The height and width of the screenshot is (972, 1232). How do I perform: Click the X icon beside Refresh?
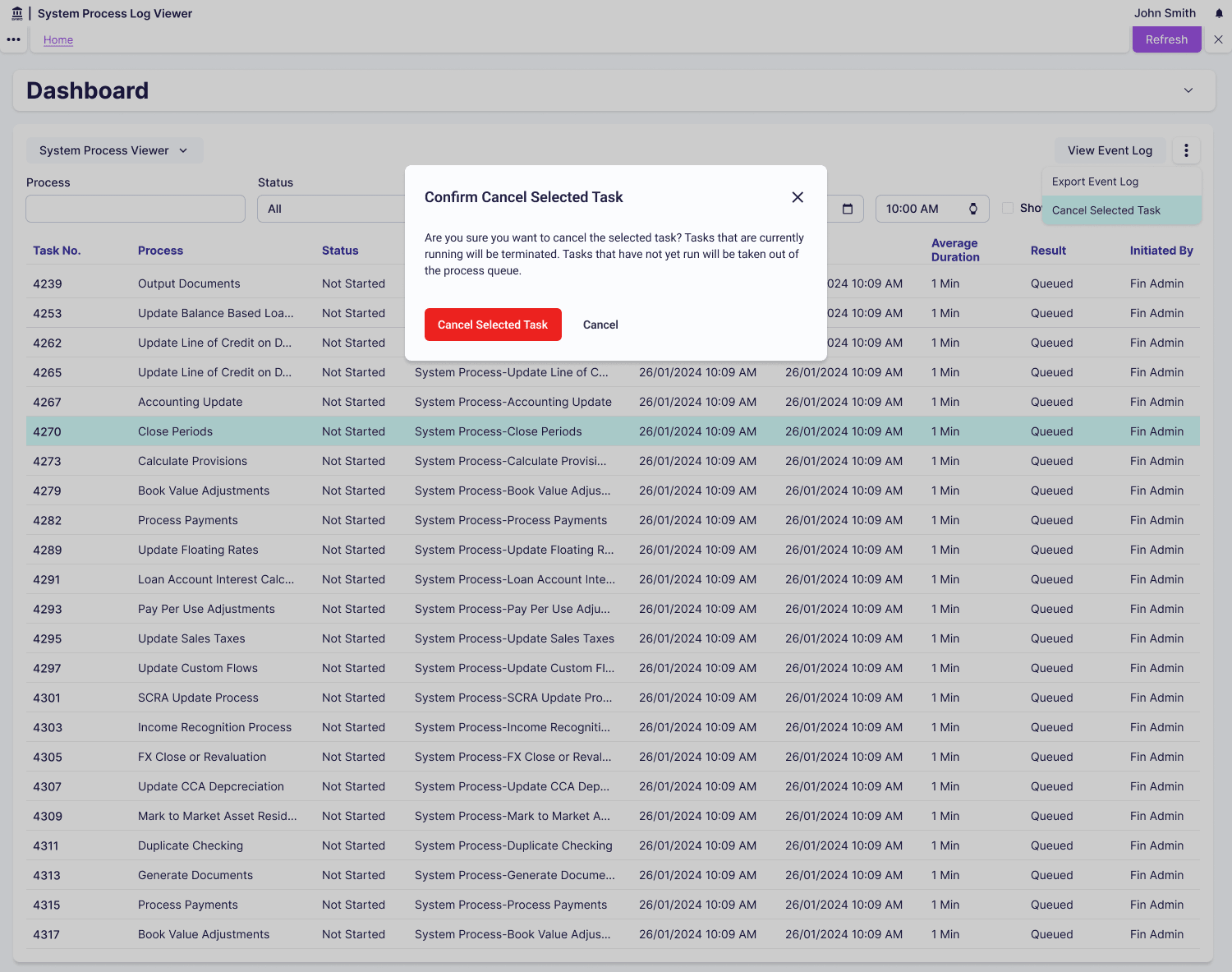(x=1218, y=39)
